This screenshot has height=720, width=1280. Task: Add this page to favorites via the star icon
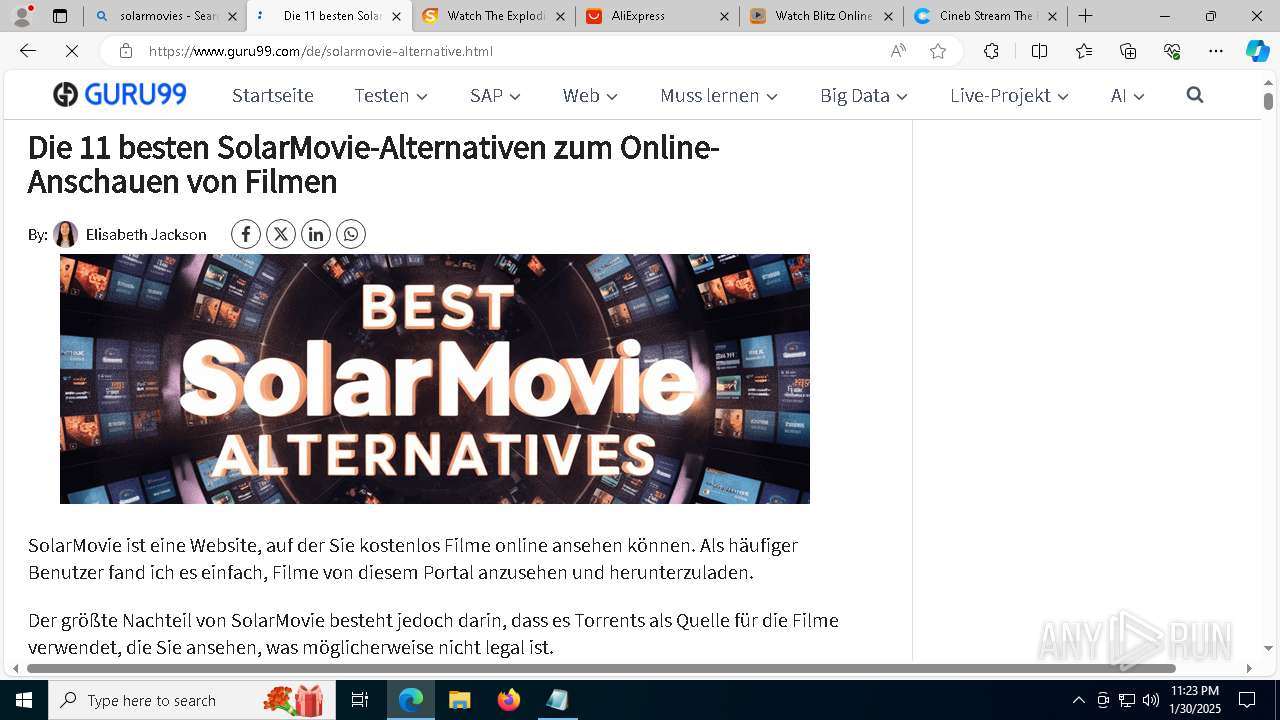coord(938,51)
